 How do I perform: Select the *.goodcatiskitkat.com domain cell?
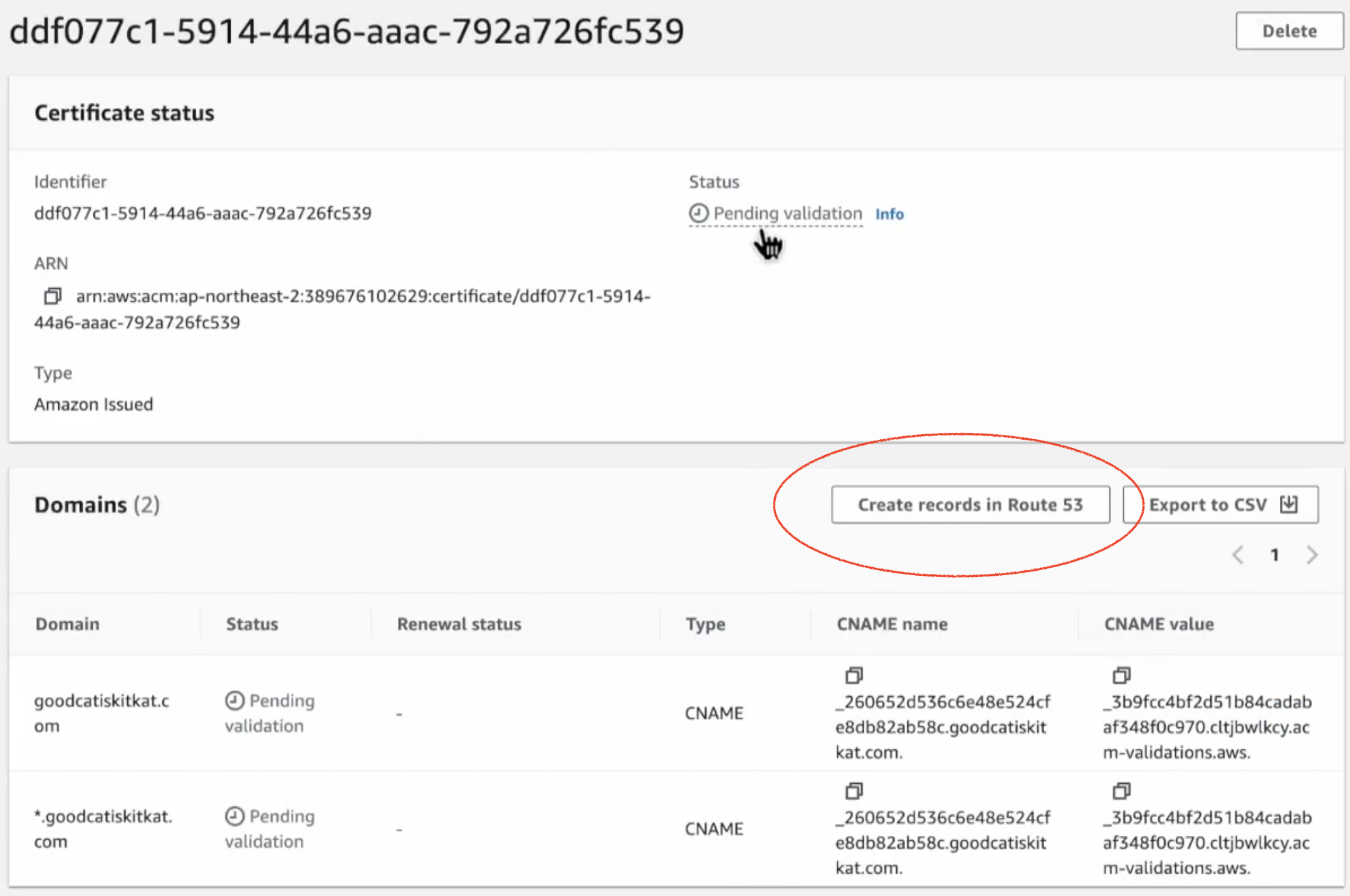(x=103, y=828)
